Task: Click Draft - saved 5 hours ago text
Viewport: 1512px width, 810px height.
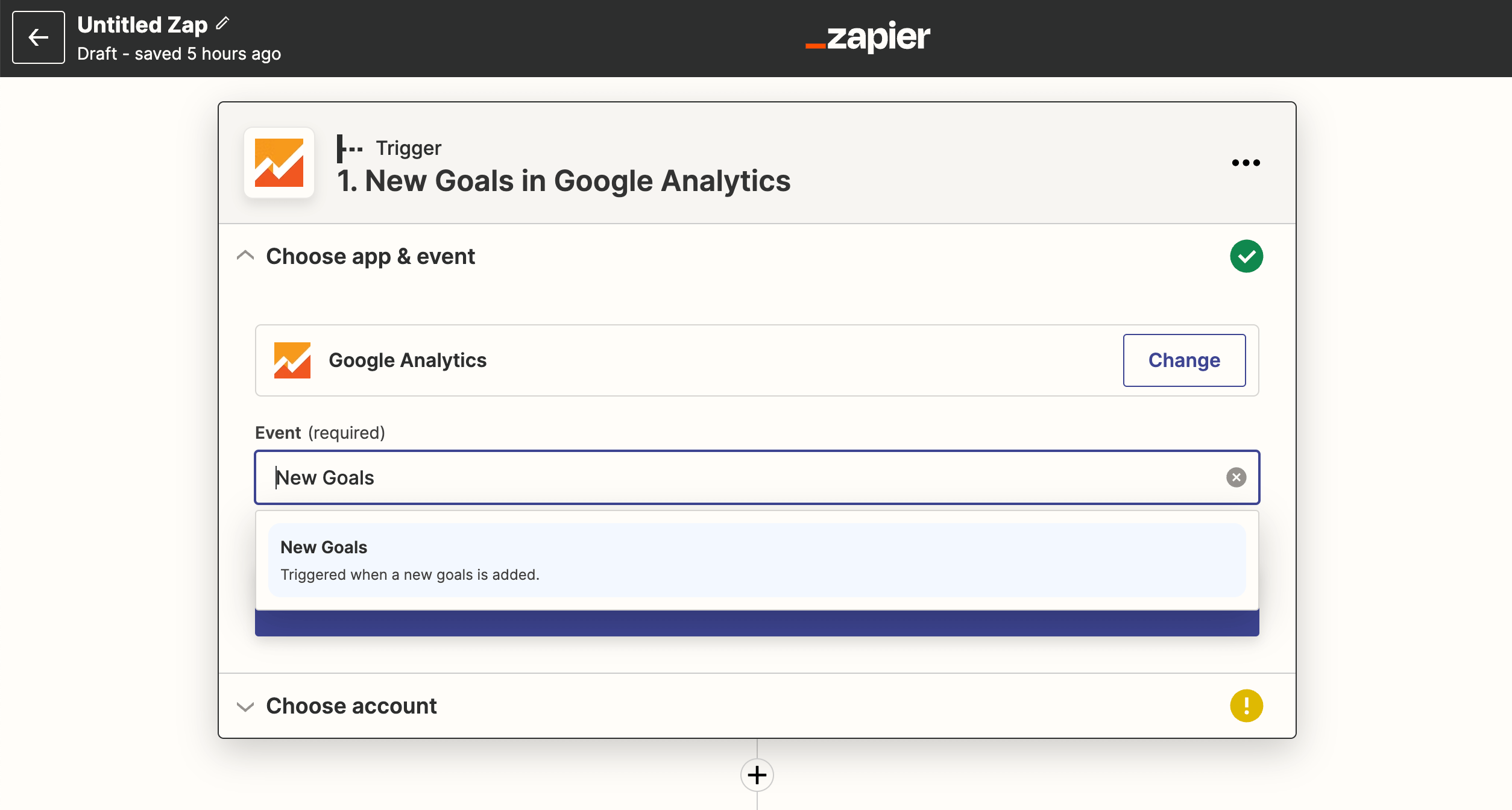Action: pyautogui.click(x=179, y=54)
